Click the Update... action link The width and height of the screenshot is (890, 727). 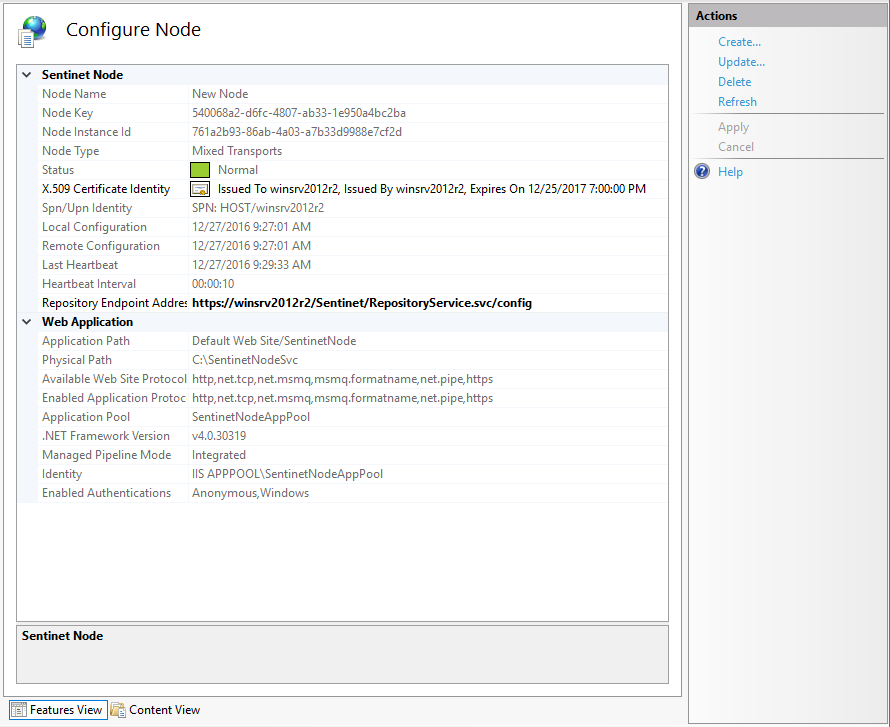(741, 62)
